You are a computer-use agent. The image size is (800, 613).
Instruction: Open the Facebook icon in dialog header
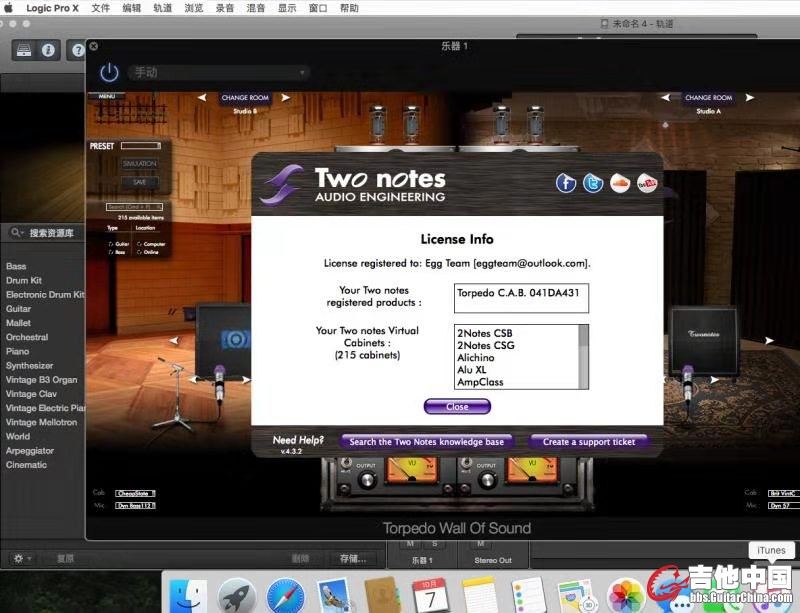coord(566,183)
